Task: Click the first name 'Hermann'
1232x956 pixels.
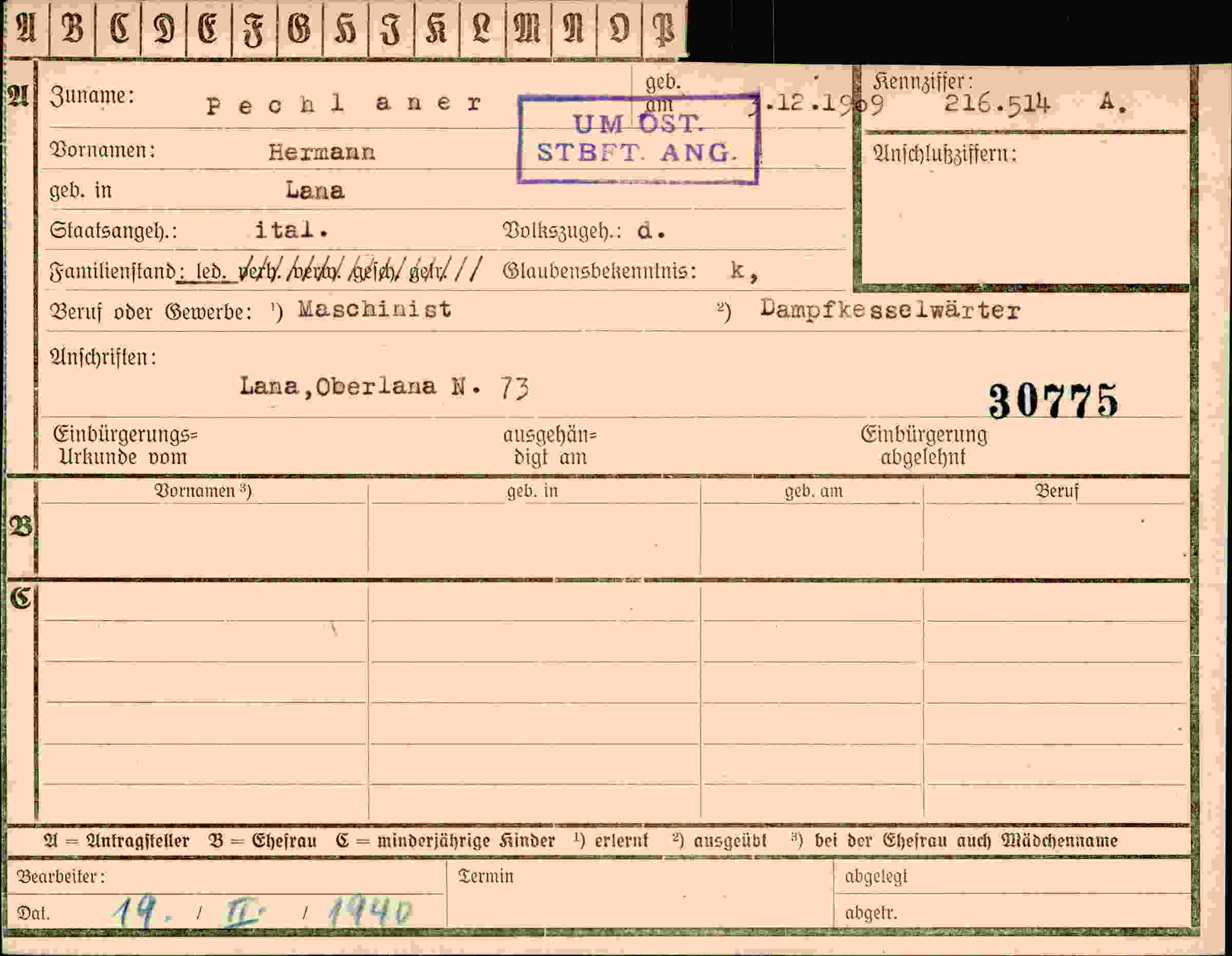Action: click(x=321, y=152)
